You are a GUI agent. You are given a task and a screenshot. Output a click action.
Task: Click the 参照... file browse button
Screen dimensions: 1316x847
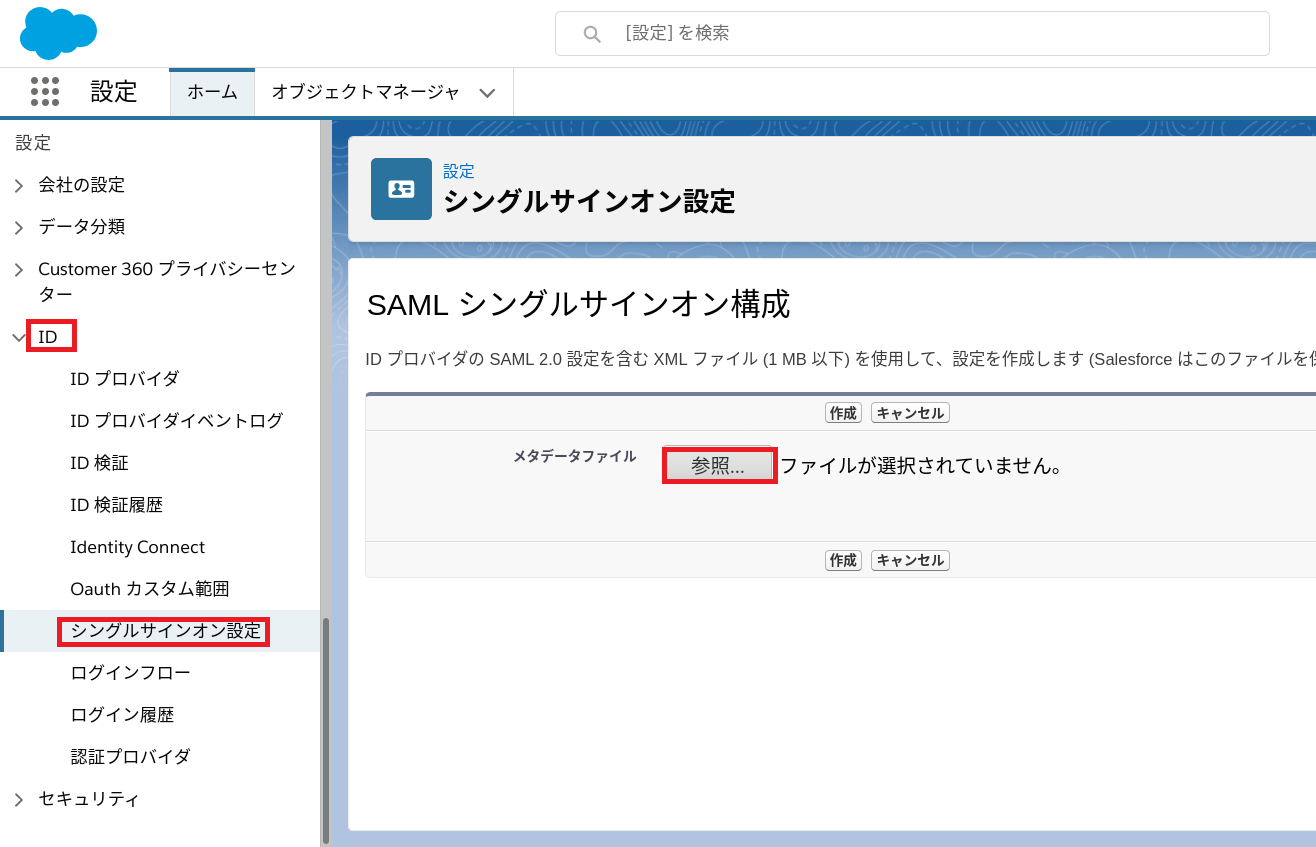click(x=718, y=466)
